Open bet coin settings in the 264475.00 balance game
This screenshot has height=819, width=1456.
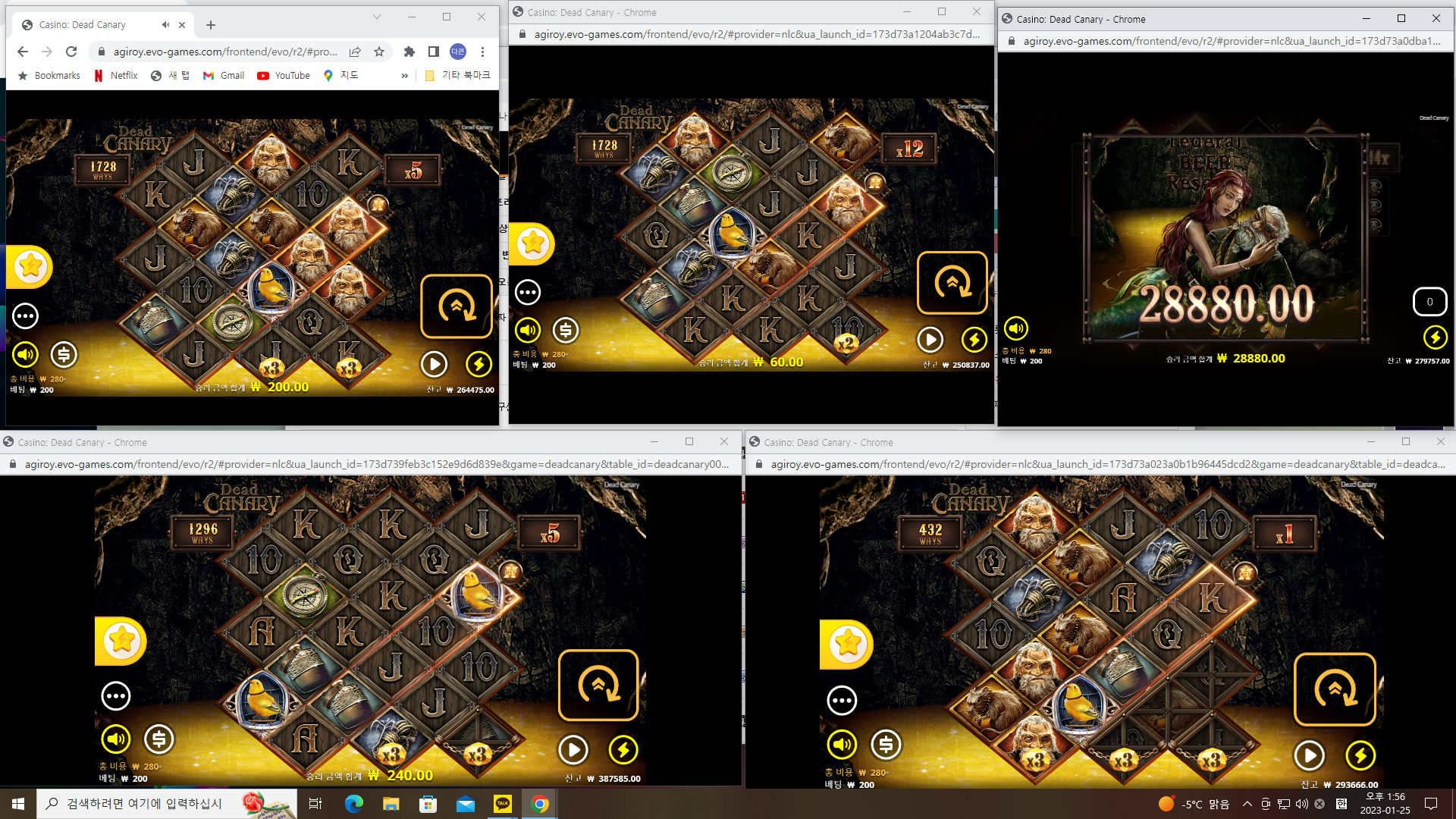click(64, 354)
